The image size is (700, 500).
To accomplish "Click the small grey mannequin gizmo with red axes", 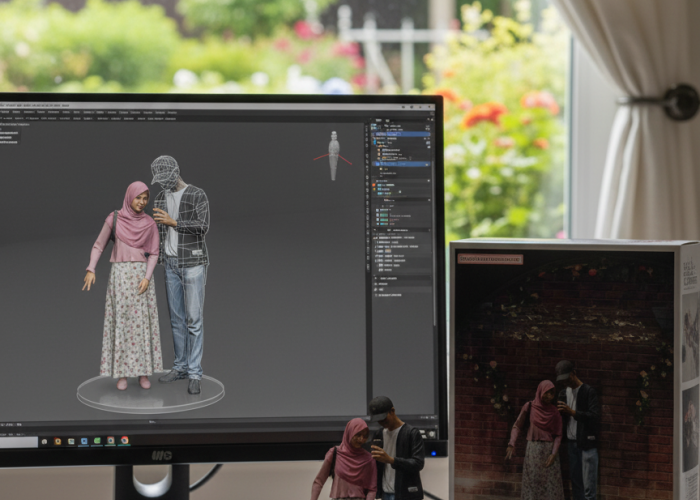I will 333,155.
